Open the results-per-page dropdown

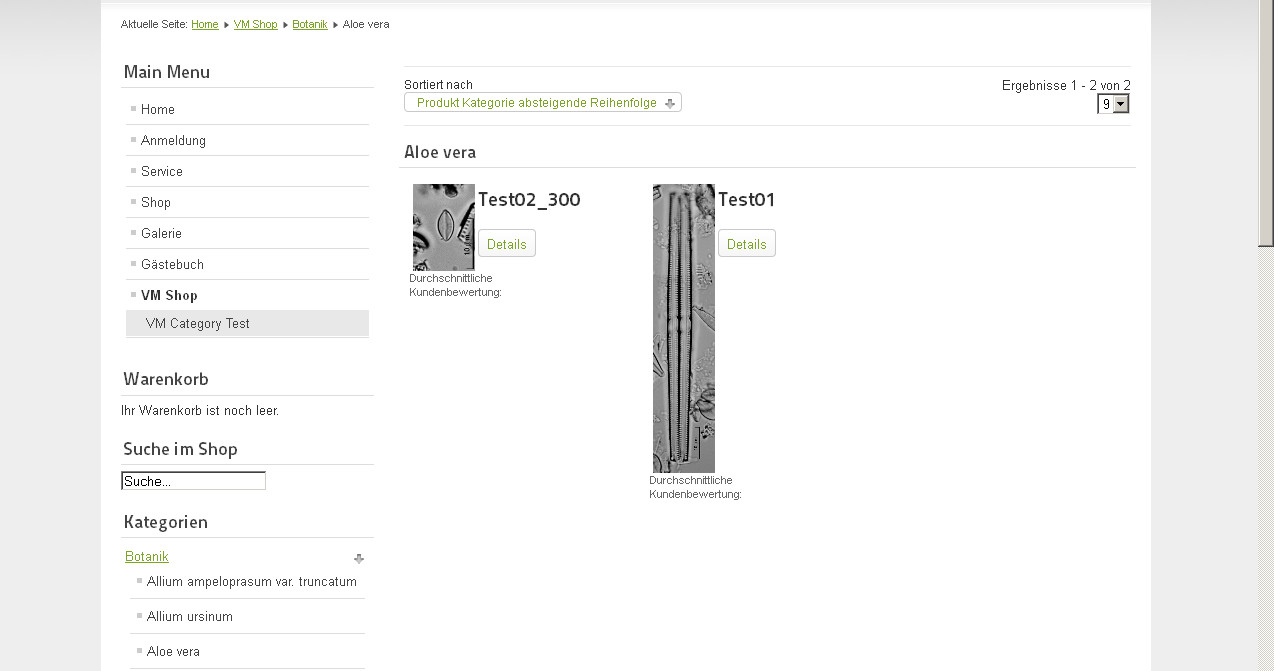(x=1113, y=104)
